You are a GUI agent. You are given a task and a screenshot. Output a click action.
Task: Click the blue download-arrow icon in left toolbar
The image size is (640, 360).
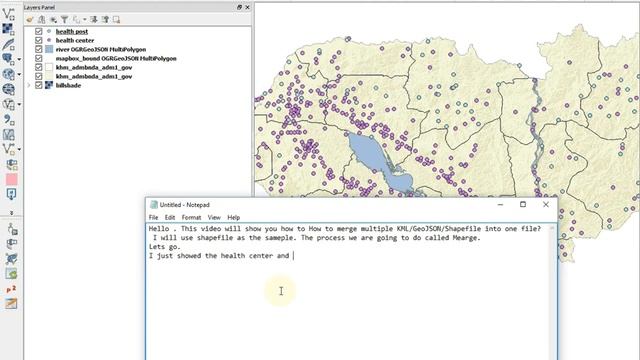11,194
